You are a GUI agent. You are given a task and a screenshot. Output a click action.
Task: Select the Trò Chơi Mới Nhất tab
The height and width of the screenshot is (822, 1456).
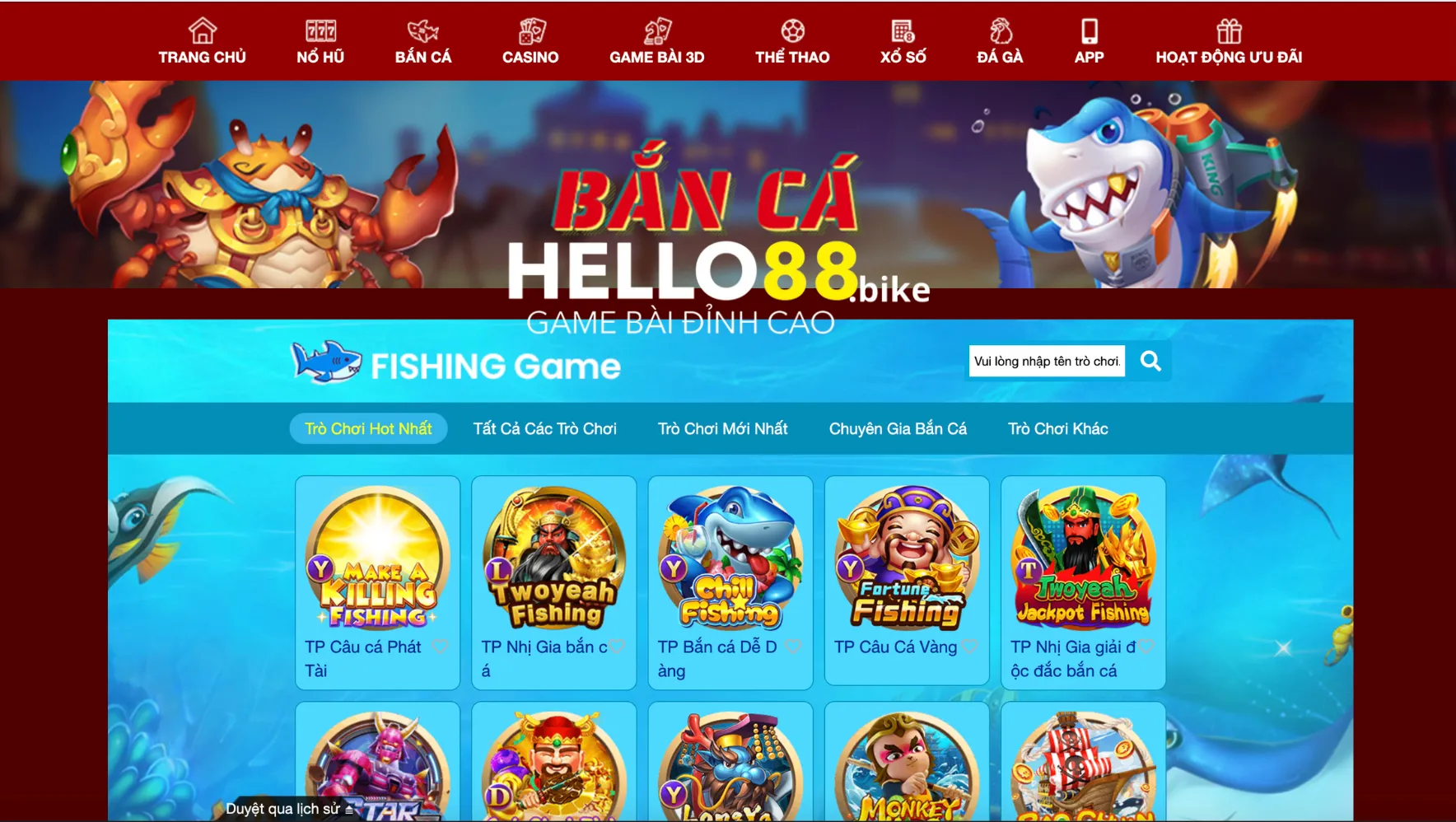[722, 428]
